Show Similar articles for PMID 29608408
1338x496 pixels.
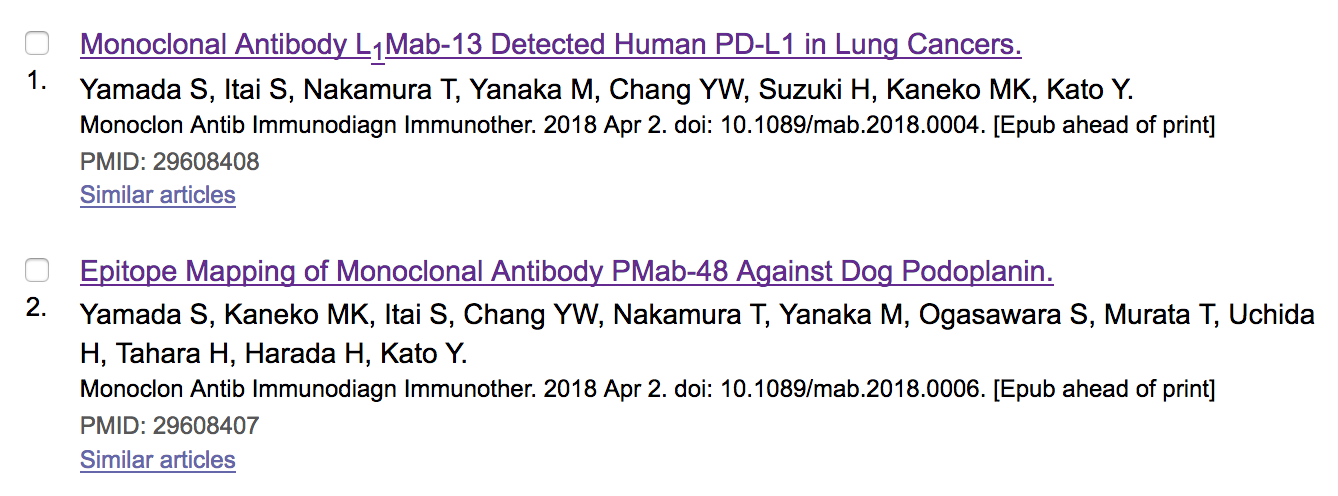(x=158, y=195)
